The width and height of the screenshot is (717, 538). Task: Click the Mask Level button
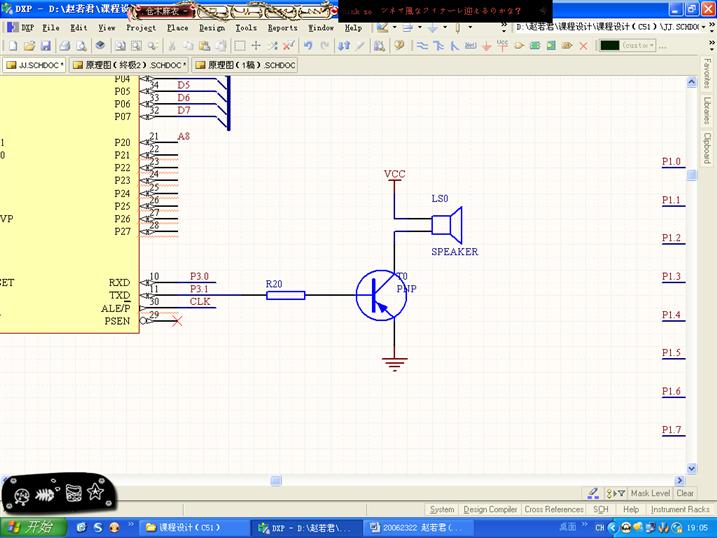pos(650,493)
